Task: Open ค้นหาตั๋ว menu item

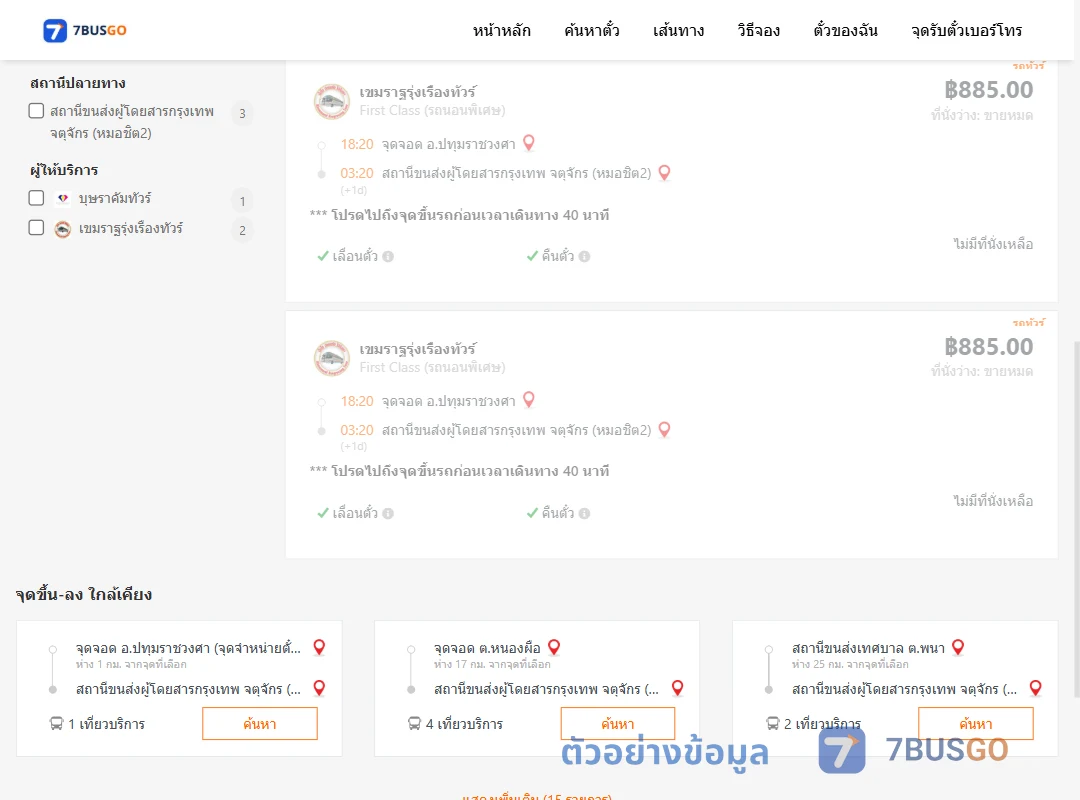Action: point(592,30)
